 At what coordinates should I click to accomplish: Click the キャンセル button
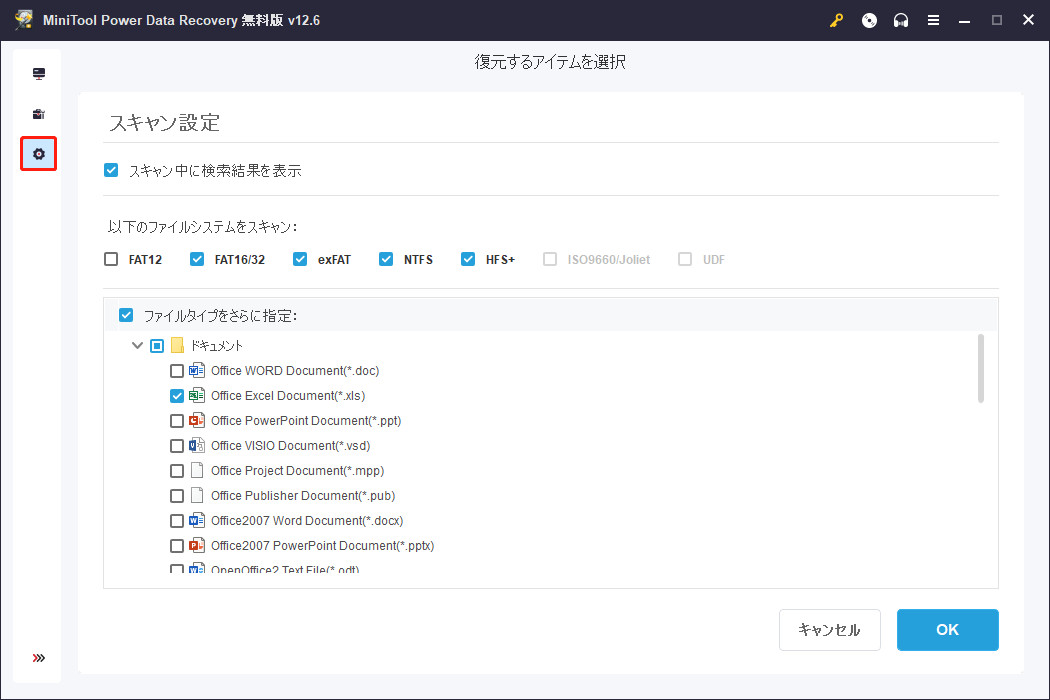tap(830, 630)
